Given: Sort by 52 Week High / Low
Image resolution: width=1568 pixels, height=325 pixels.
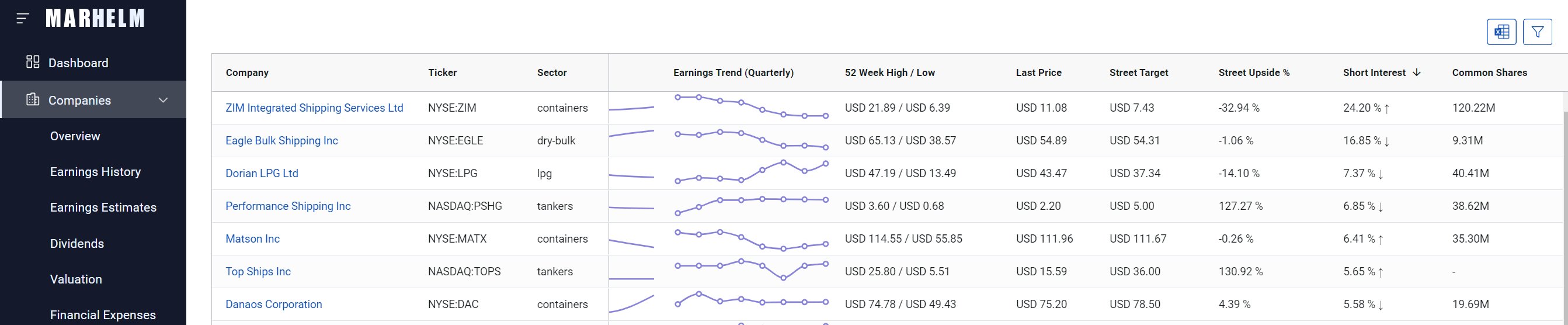Looking at the screenshot, I should 890,72.
